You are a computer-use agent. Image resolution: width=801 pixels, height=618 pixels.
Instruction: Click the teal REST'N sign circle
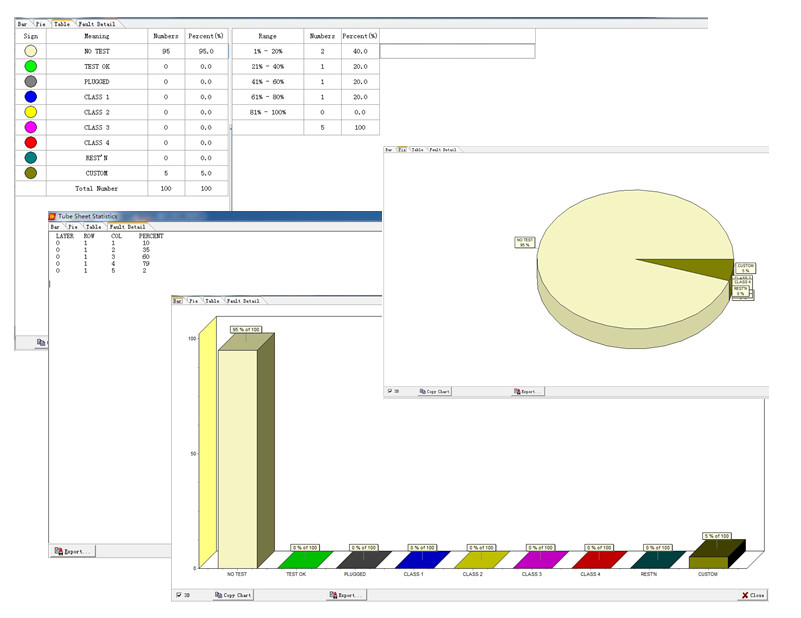31,158
